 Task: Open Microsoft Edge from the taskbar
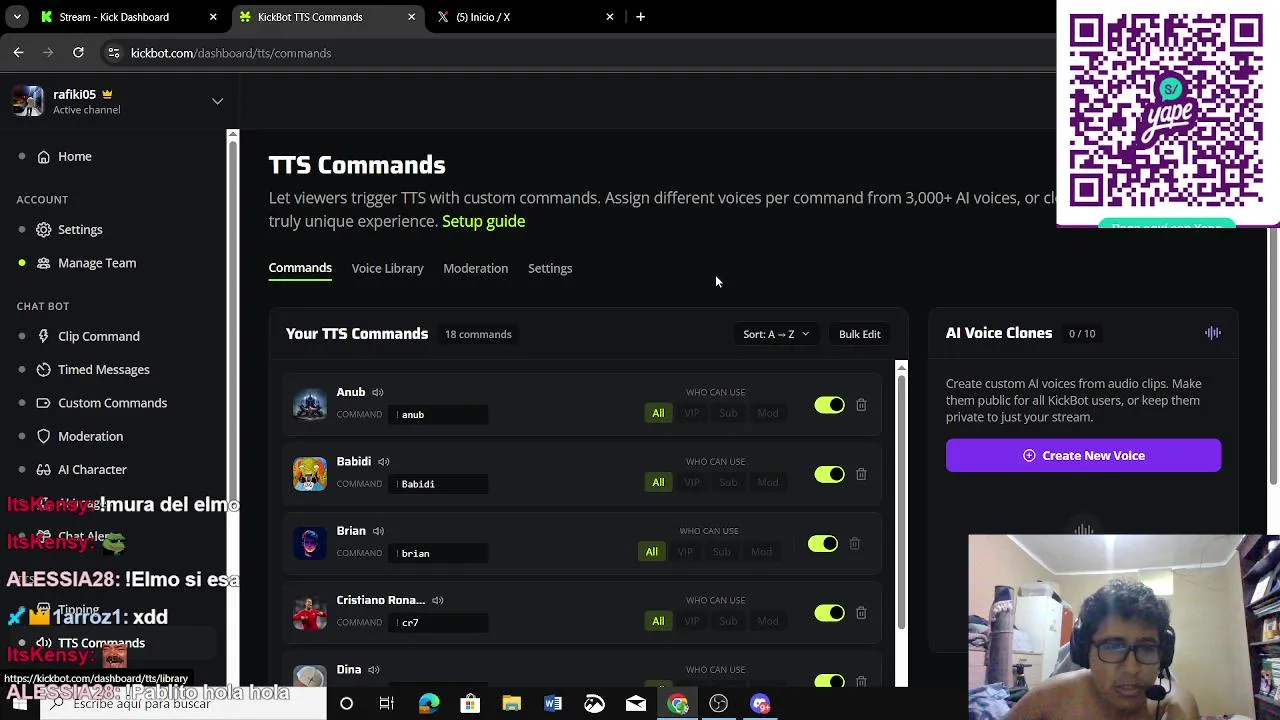pos(428,704)
